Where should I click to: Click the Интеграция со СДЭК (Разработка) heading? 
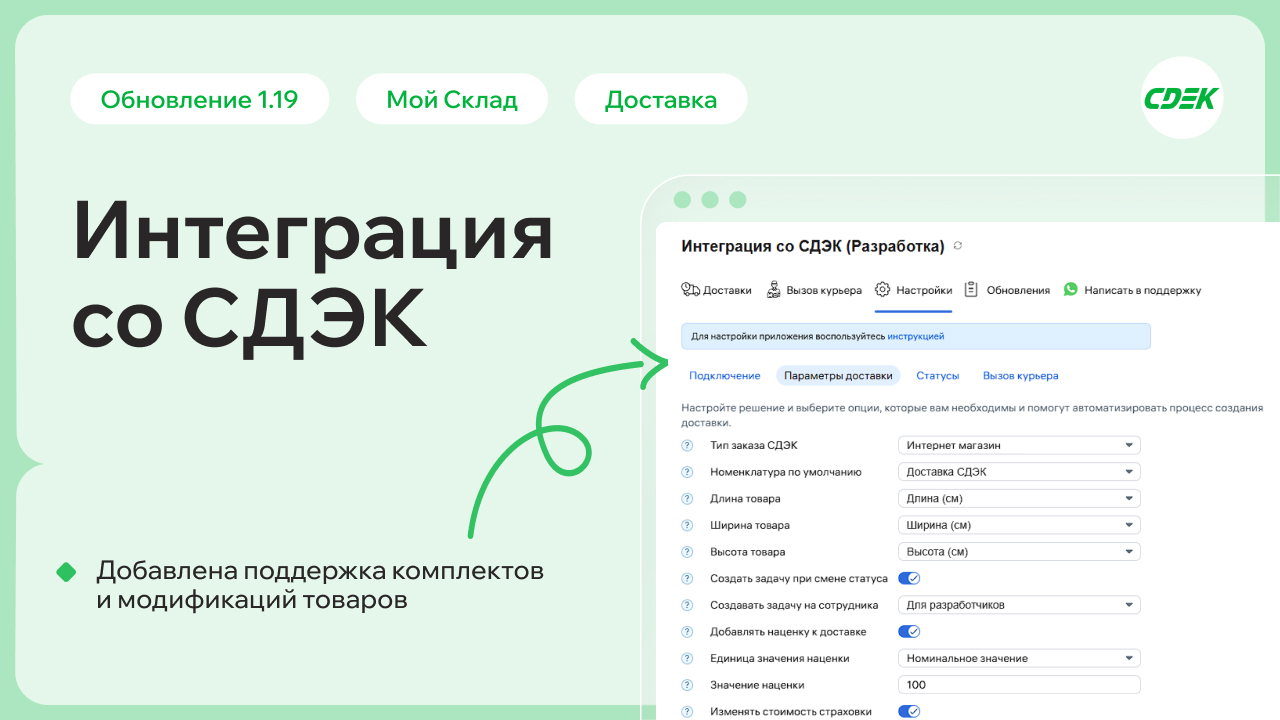point(813,246)
